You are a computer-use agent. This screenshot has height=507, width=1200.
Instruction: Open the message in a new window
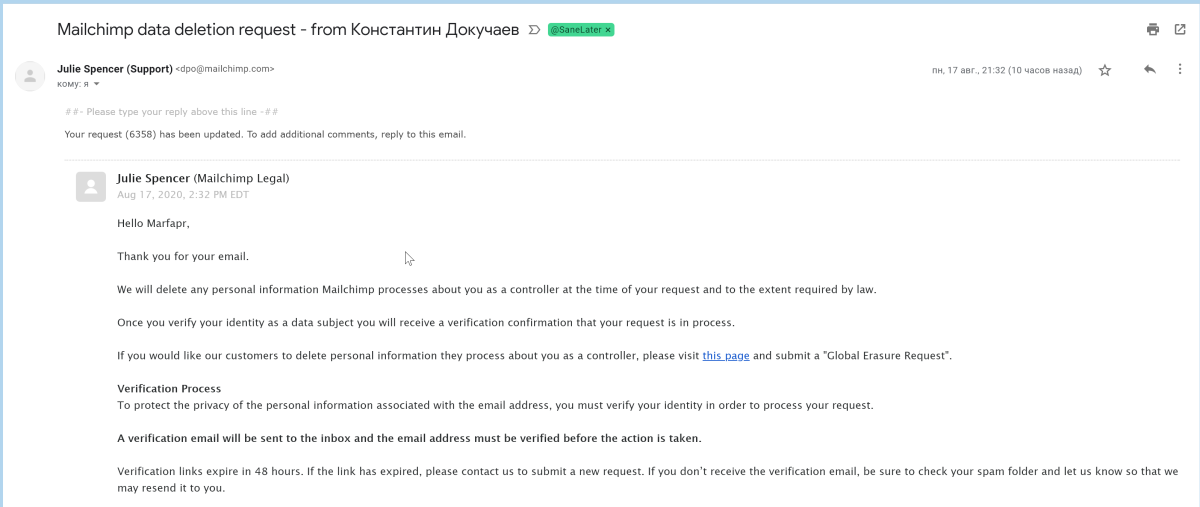click(1180, 30)
